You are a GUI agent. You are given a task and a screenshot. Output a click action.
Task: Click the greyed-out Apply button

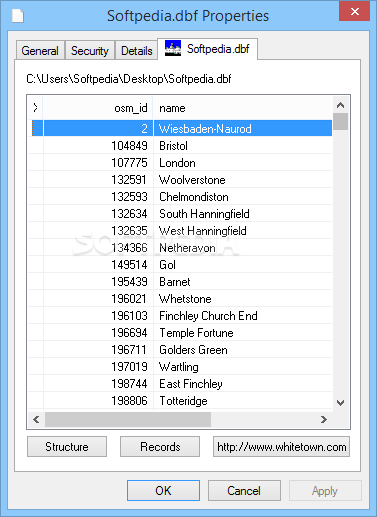[325, 490]
